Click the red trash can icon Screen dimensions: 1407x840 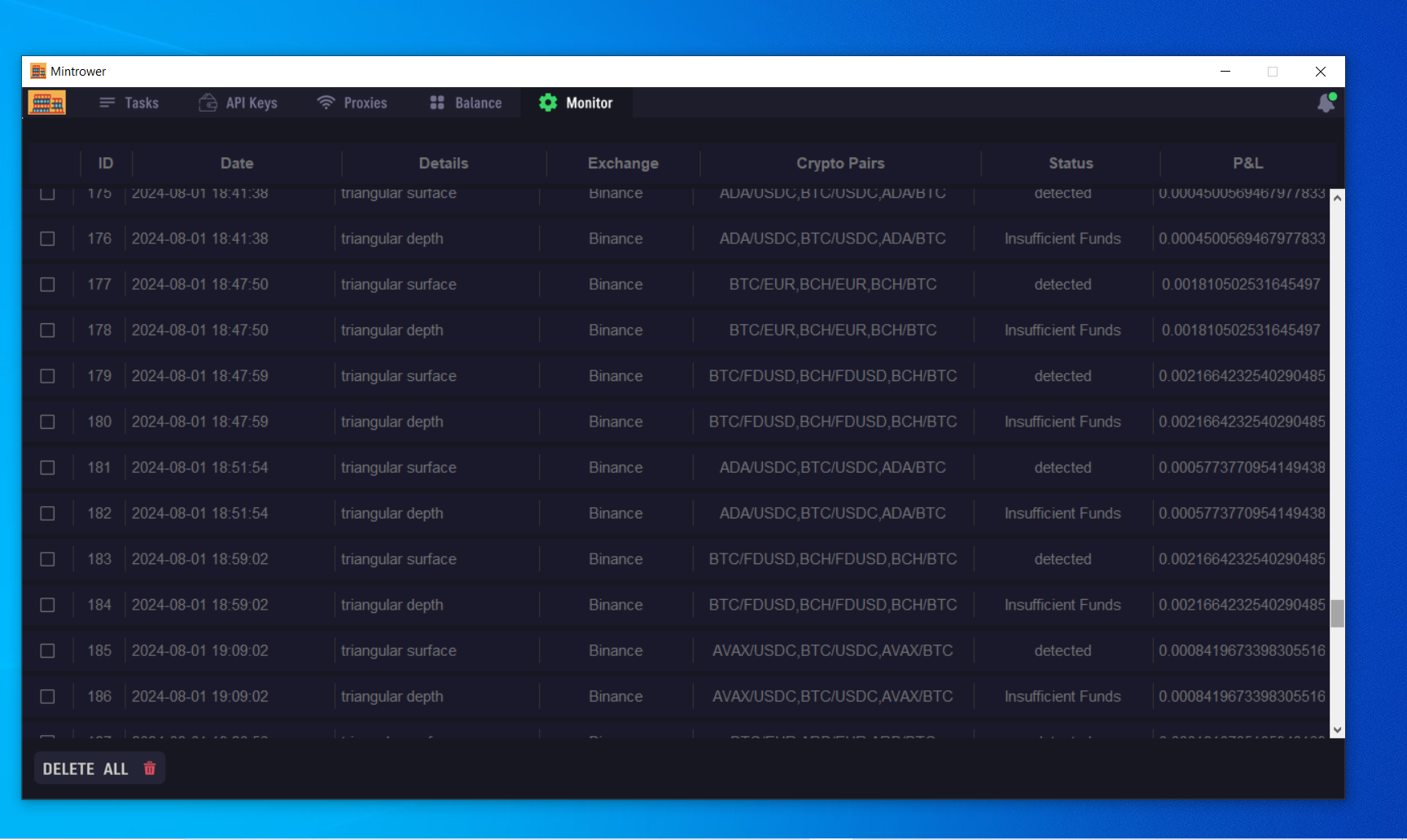(x=150, y=768)
